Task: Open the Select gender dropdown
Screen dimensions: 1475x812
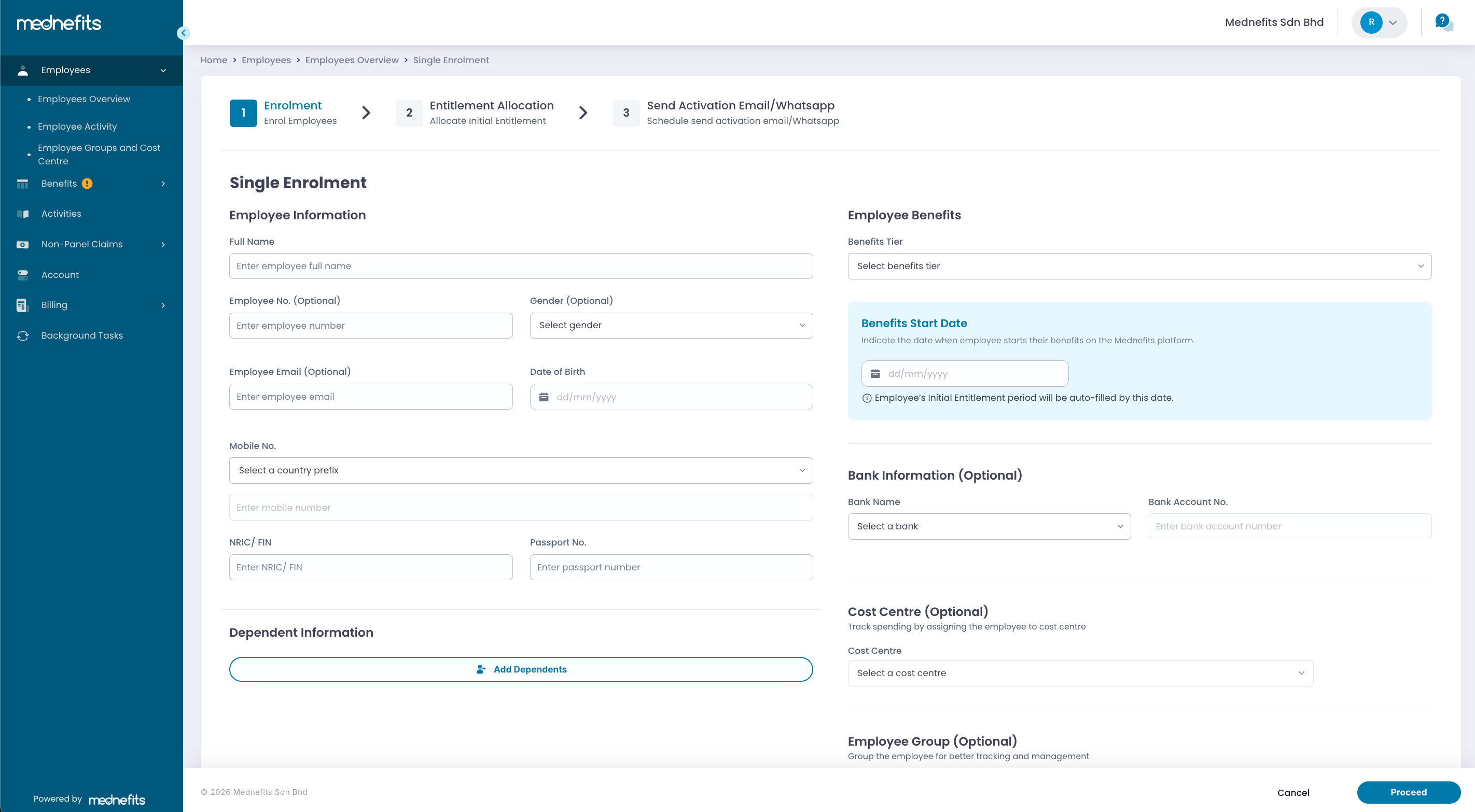Action: click(x=671, y=325)
